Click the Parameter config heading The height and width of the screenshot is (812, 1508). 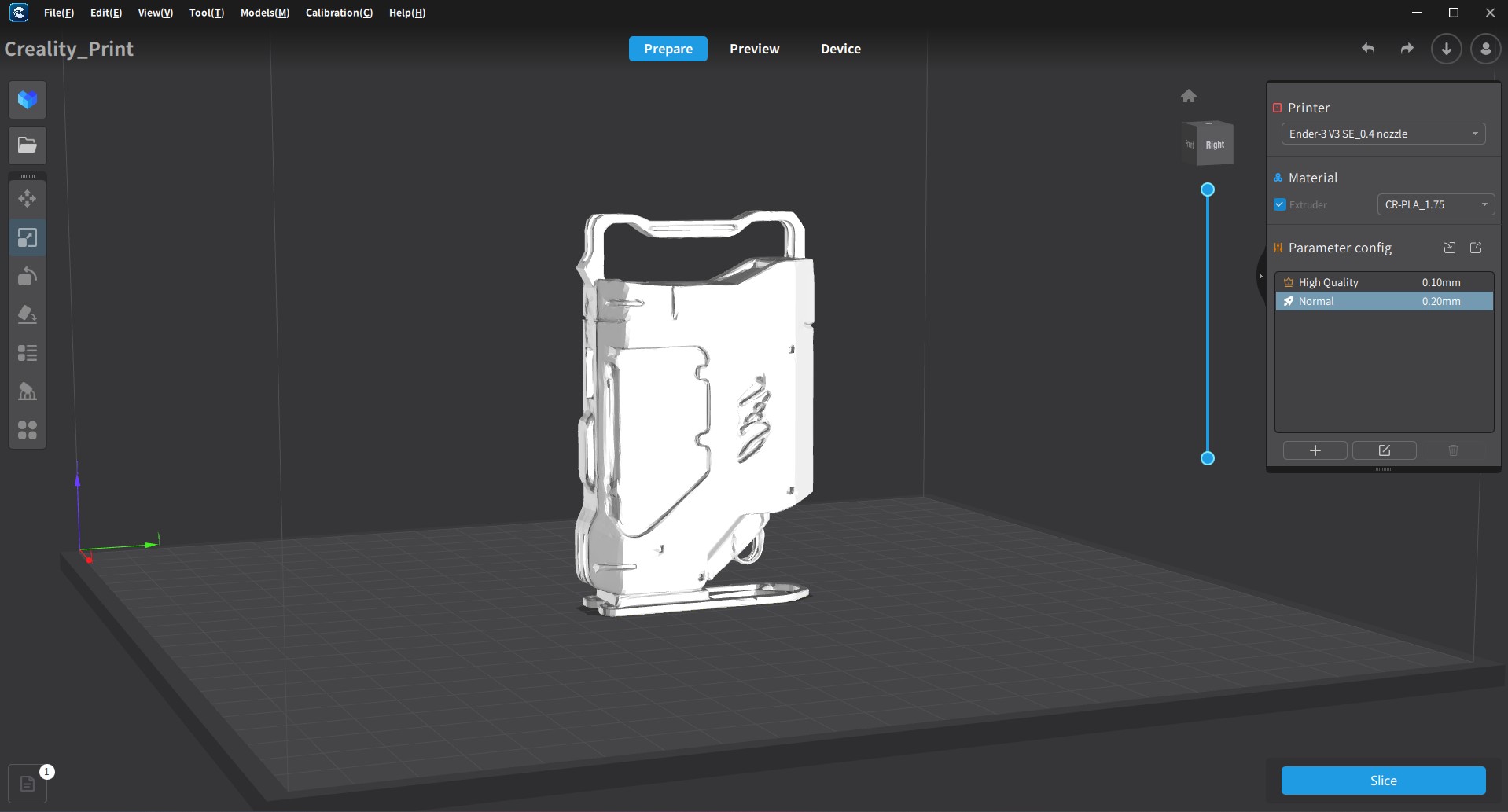pyautogui.click(x=1340, y=248)
